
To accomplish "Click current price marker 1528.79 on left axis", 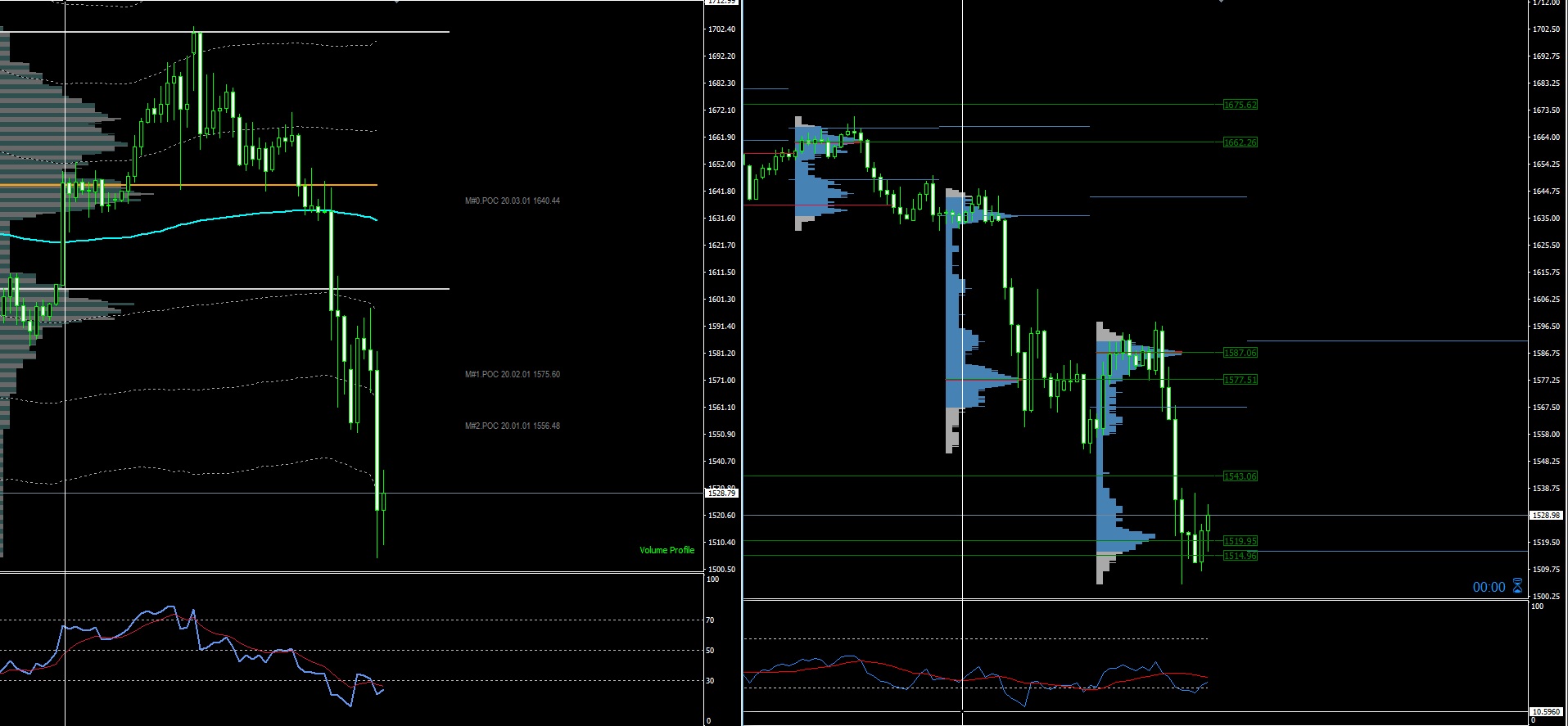I will [x=721, y=494].
